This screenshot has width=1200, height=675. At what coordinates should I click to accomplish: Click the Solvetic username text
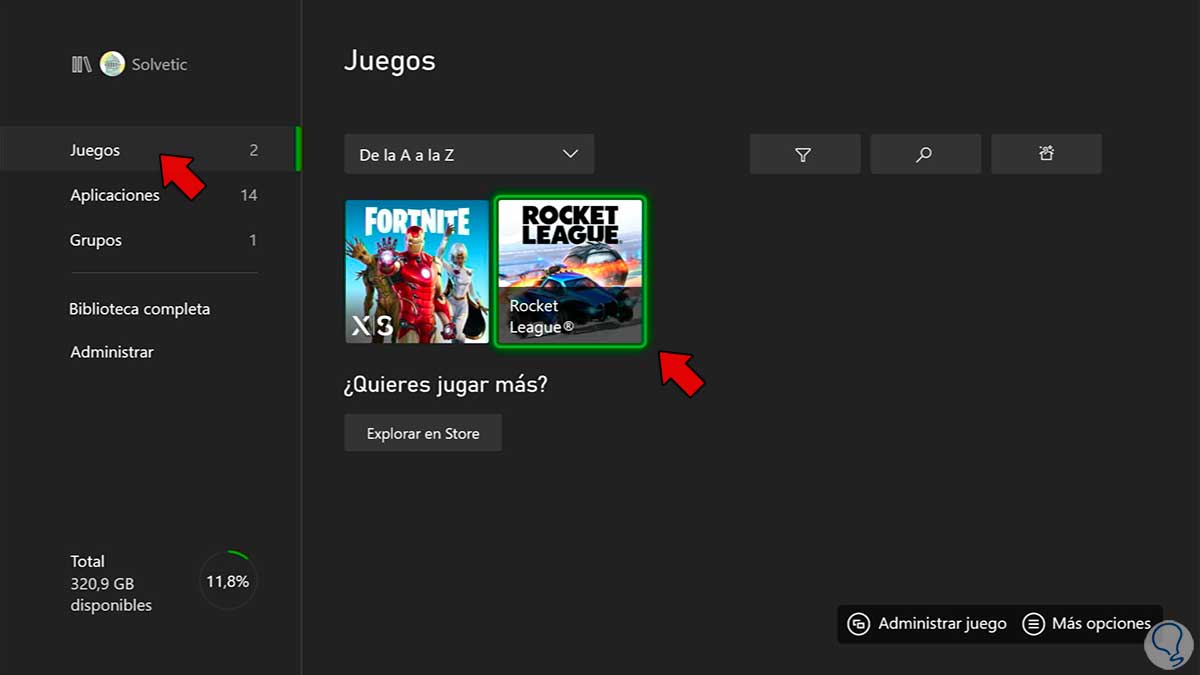[x=159, y=65]
